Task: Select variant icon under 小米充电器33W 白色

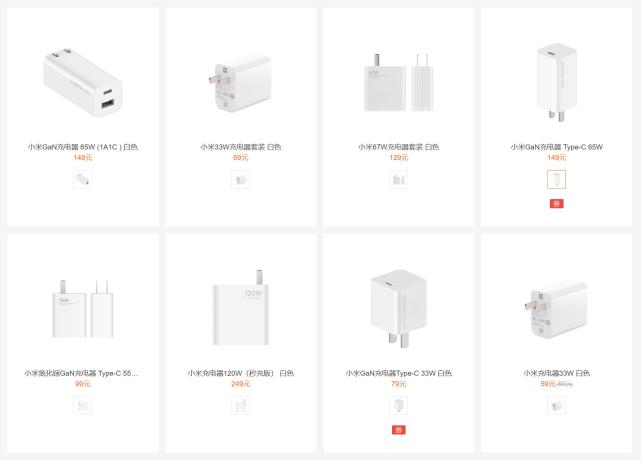Action: click(556, 406)
